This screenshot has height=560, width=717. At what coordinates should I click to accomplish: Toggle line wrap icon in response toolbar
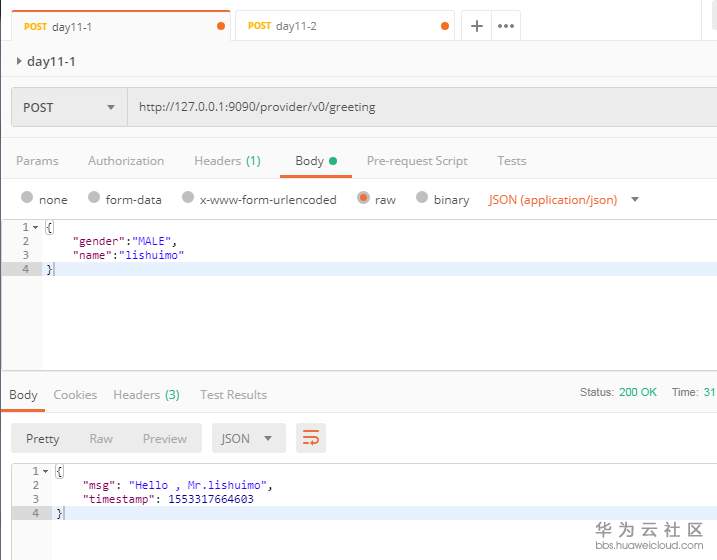coord(311,438)
